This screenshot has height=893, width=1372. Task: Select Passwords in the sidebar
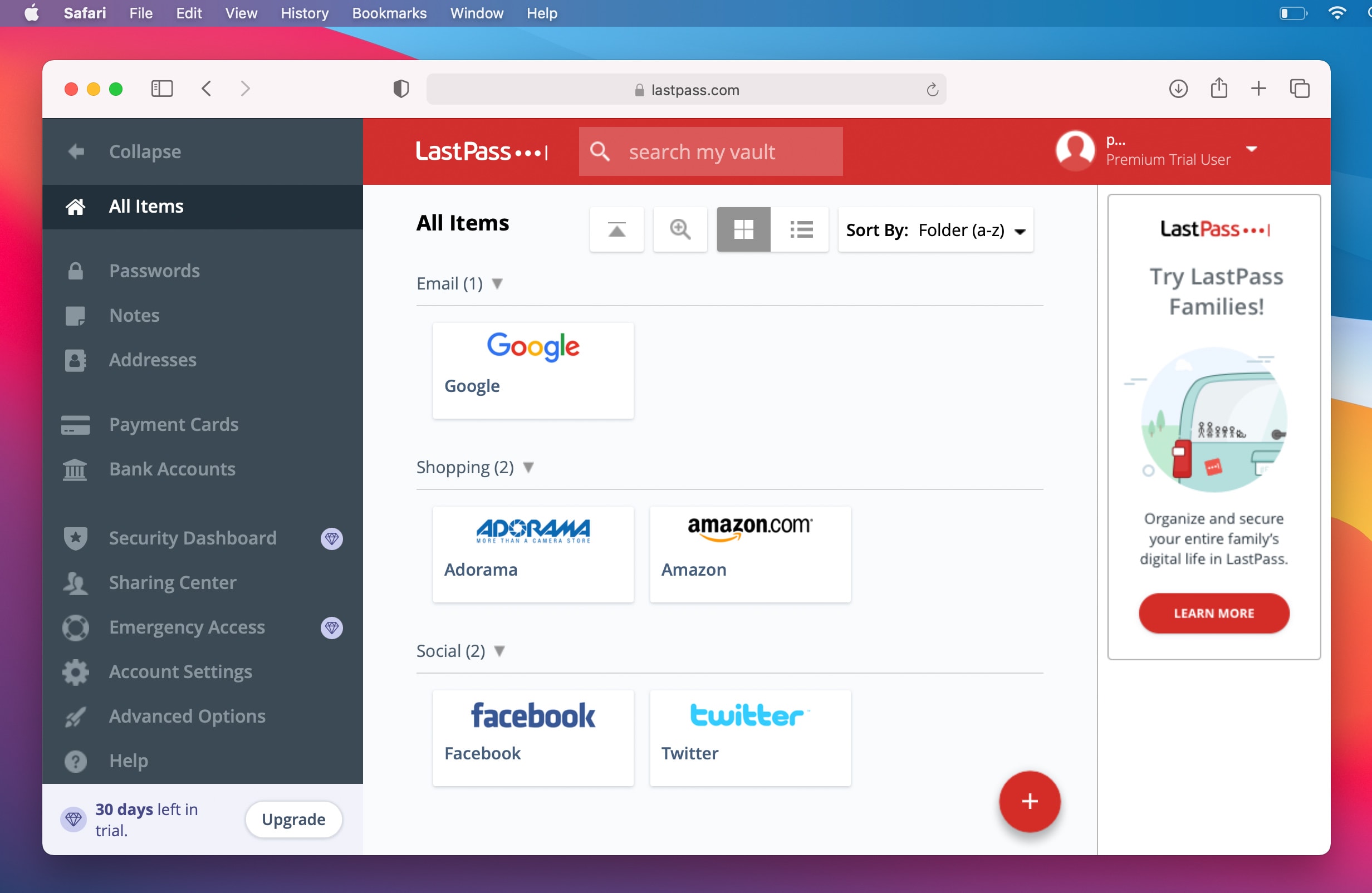(x=154, y=271)
